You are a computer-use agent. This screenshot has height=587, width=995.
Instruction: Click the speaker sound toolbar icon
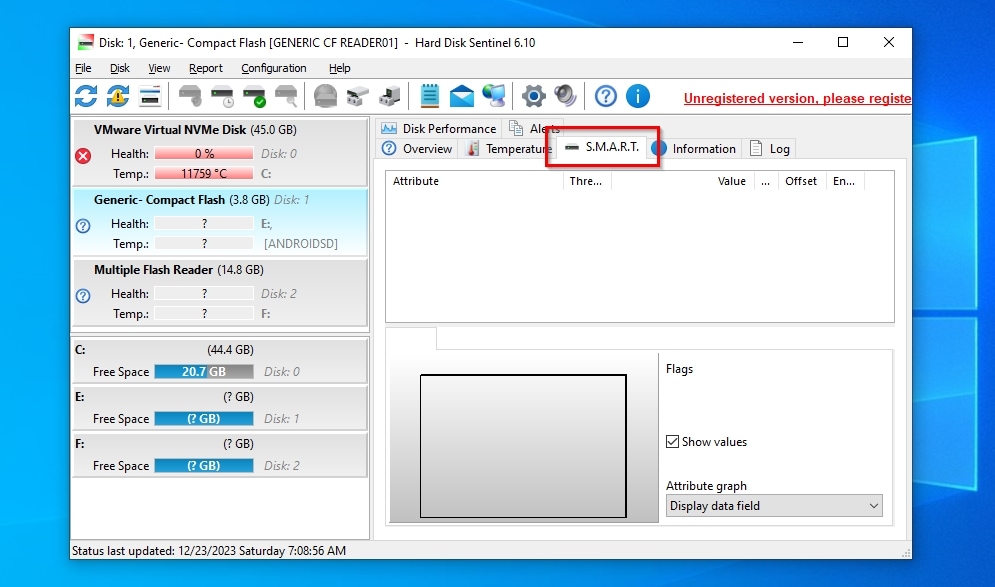coord(565,96)
